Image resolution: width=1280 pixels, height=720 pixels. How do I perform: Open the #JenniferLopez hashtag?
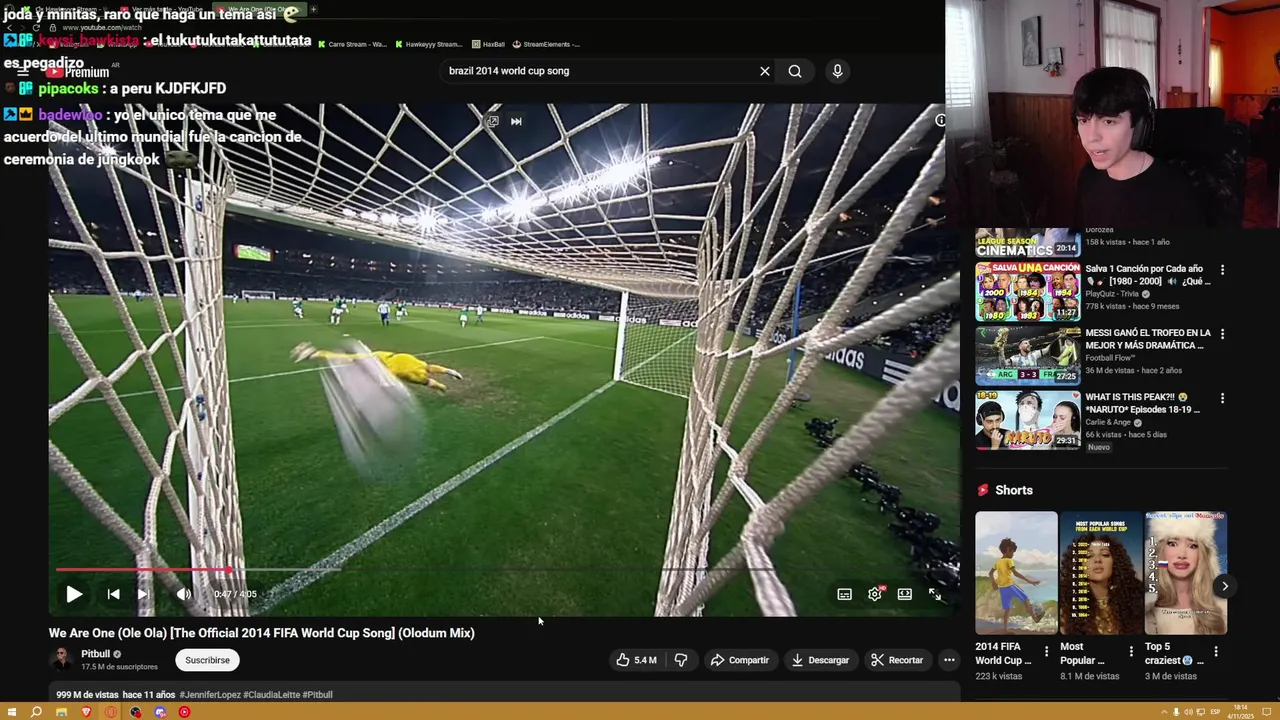[209, 695]
